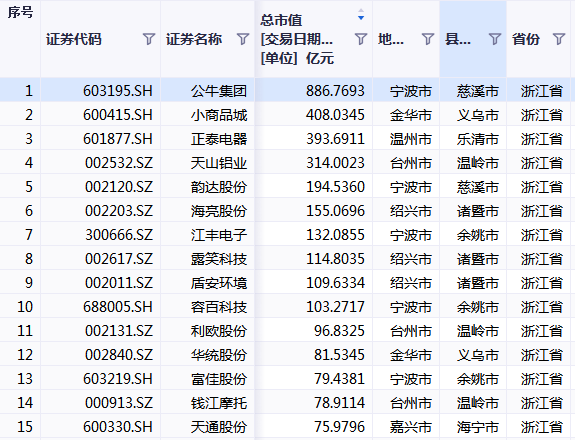Click filter icon in 地... column header
Viewport: 575px width, 440px height.
428,39
